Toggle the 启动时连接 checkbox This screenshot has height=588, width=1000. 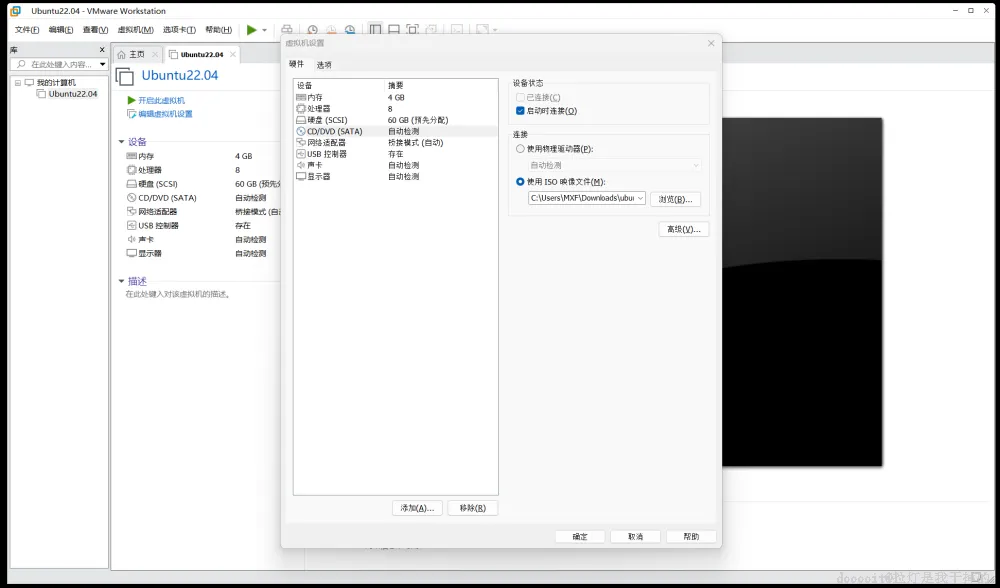click(520, 111)
